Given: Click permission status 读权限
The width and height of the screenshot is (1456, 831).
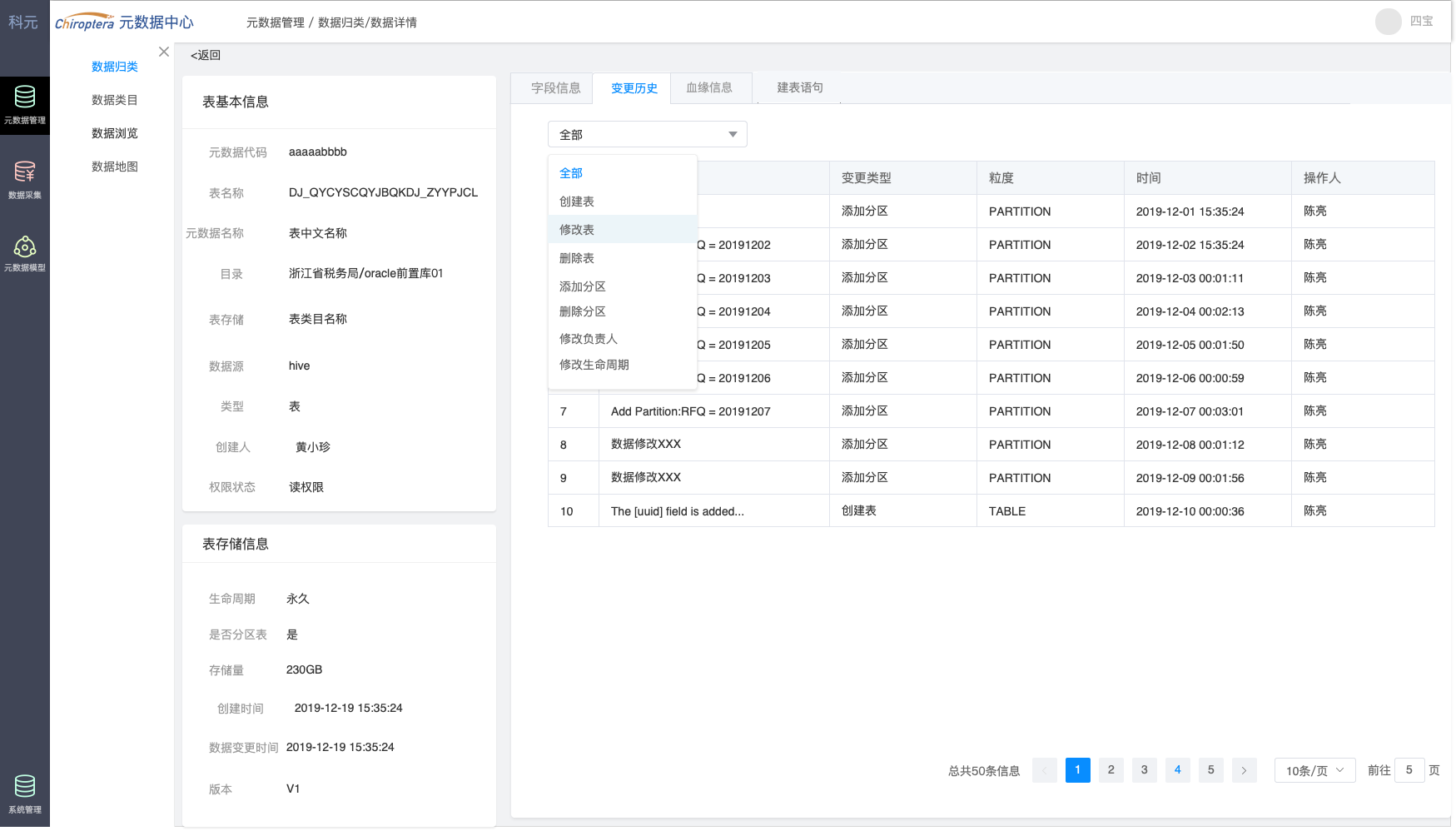Looking at the screenshot, I should pyautogui.click(x=306, y=487).
